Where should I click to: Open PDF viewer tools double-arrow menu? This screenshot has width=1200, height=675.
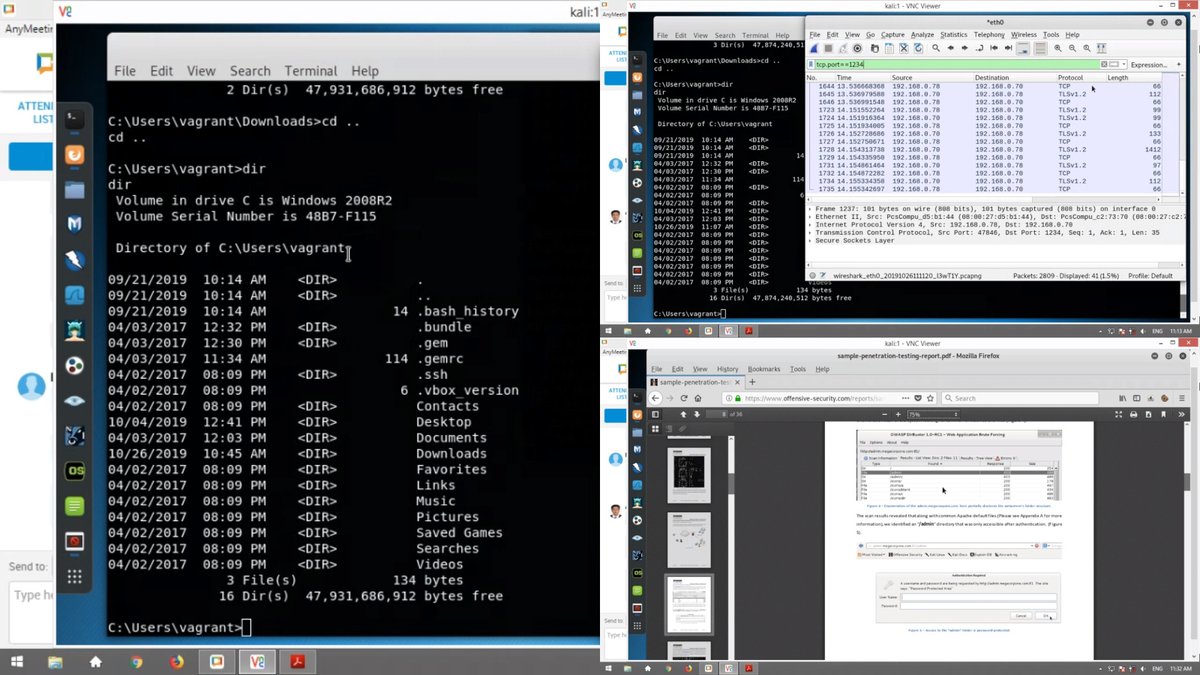point(1181,414)
